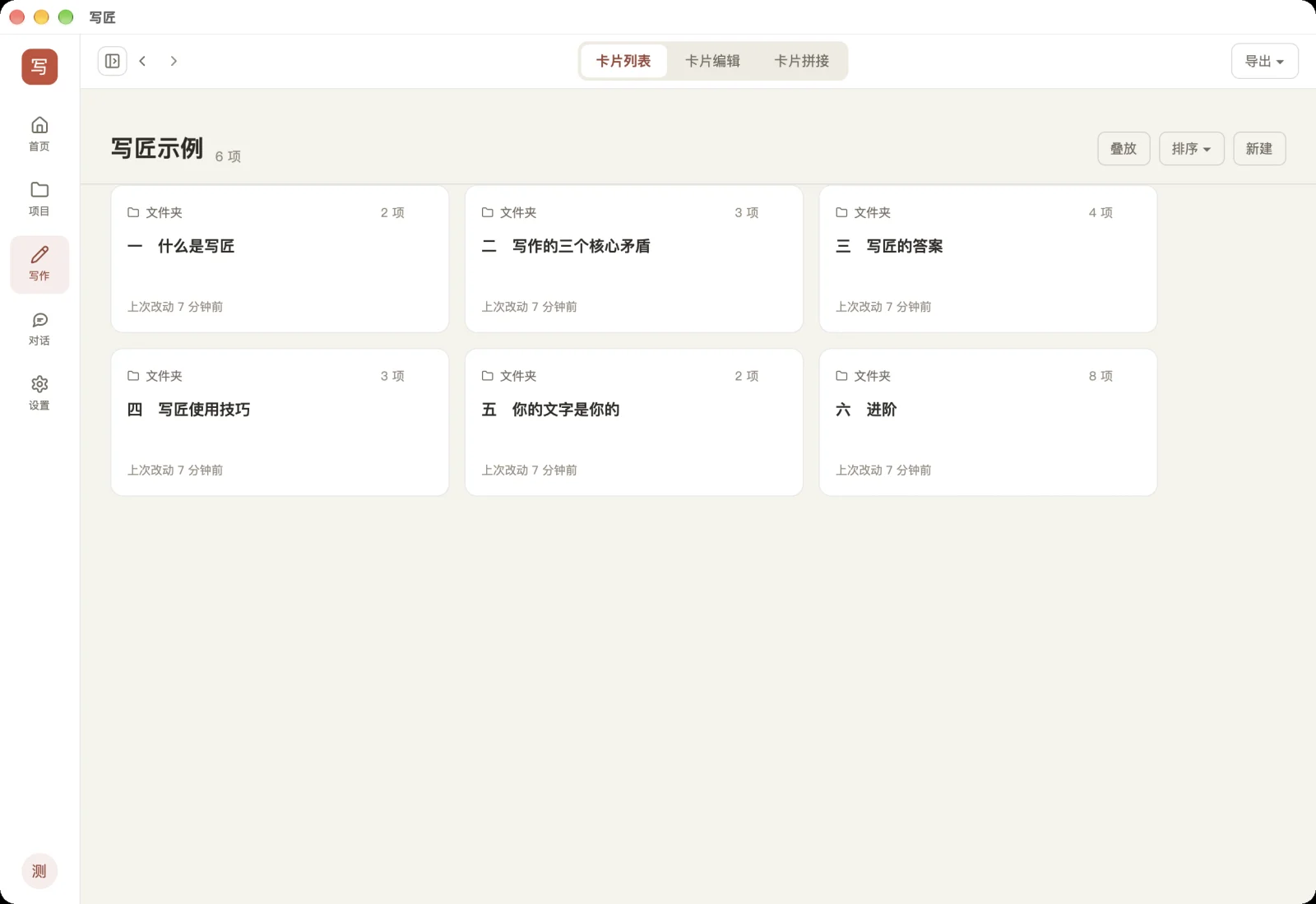Click 6 项 count beside title
This screenshot has height=904, width=1316.
tap(228, 156)
